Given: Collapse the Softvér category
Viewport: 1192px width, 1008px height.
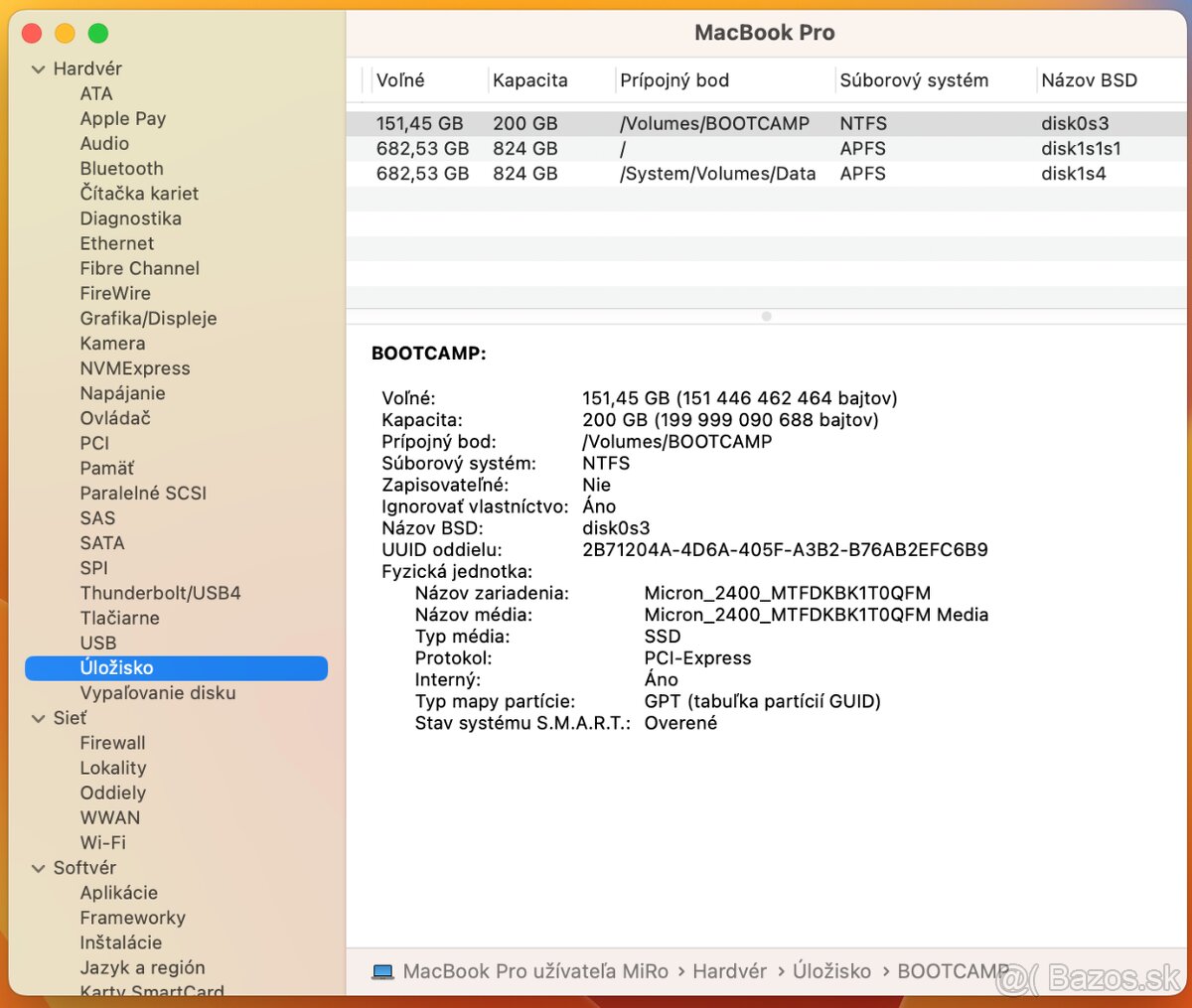Looking at the screenshot, I should 38,868.
